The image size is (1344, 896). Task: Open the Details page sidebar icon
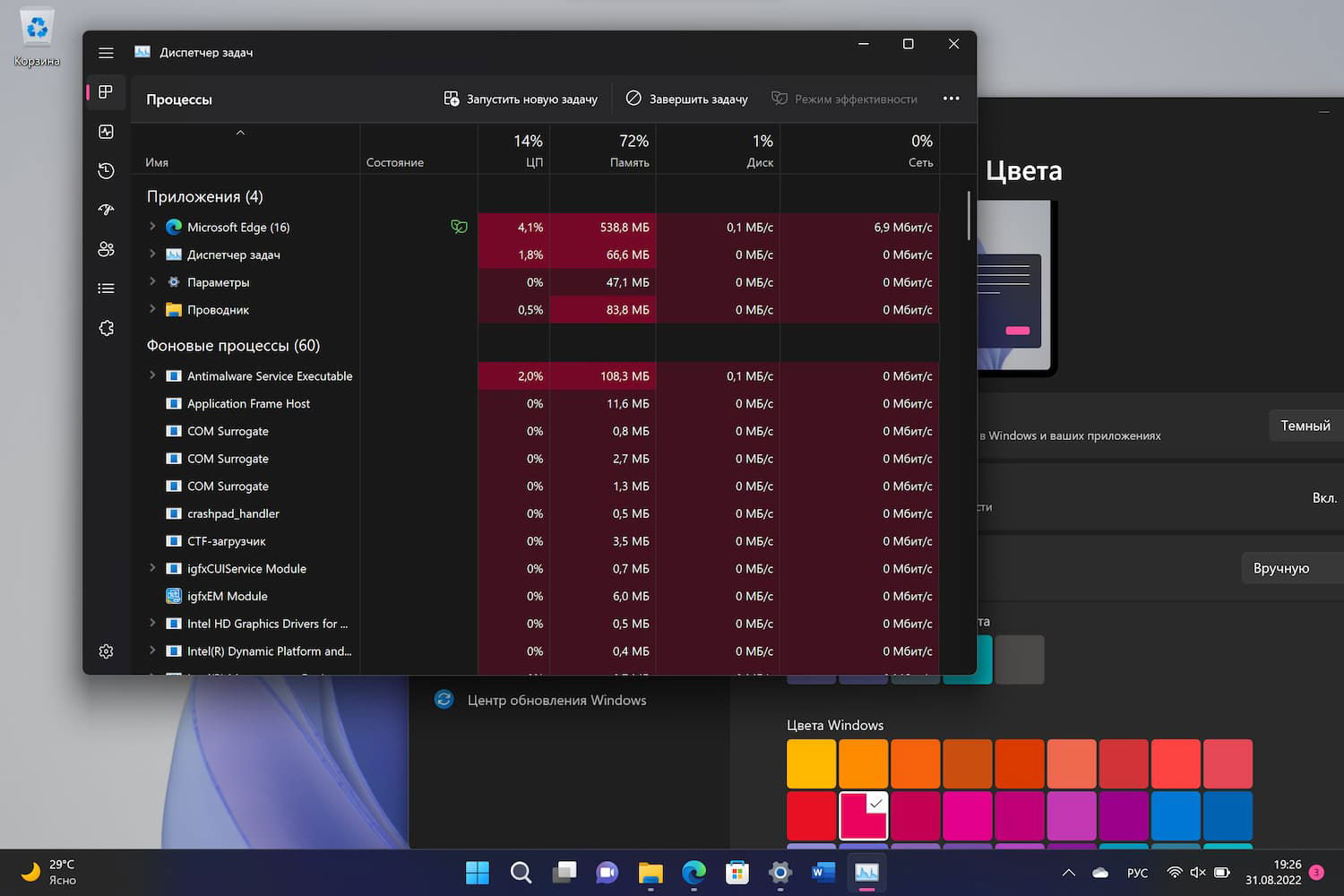click(x=106, y=289)
